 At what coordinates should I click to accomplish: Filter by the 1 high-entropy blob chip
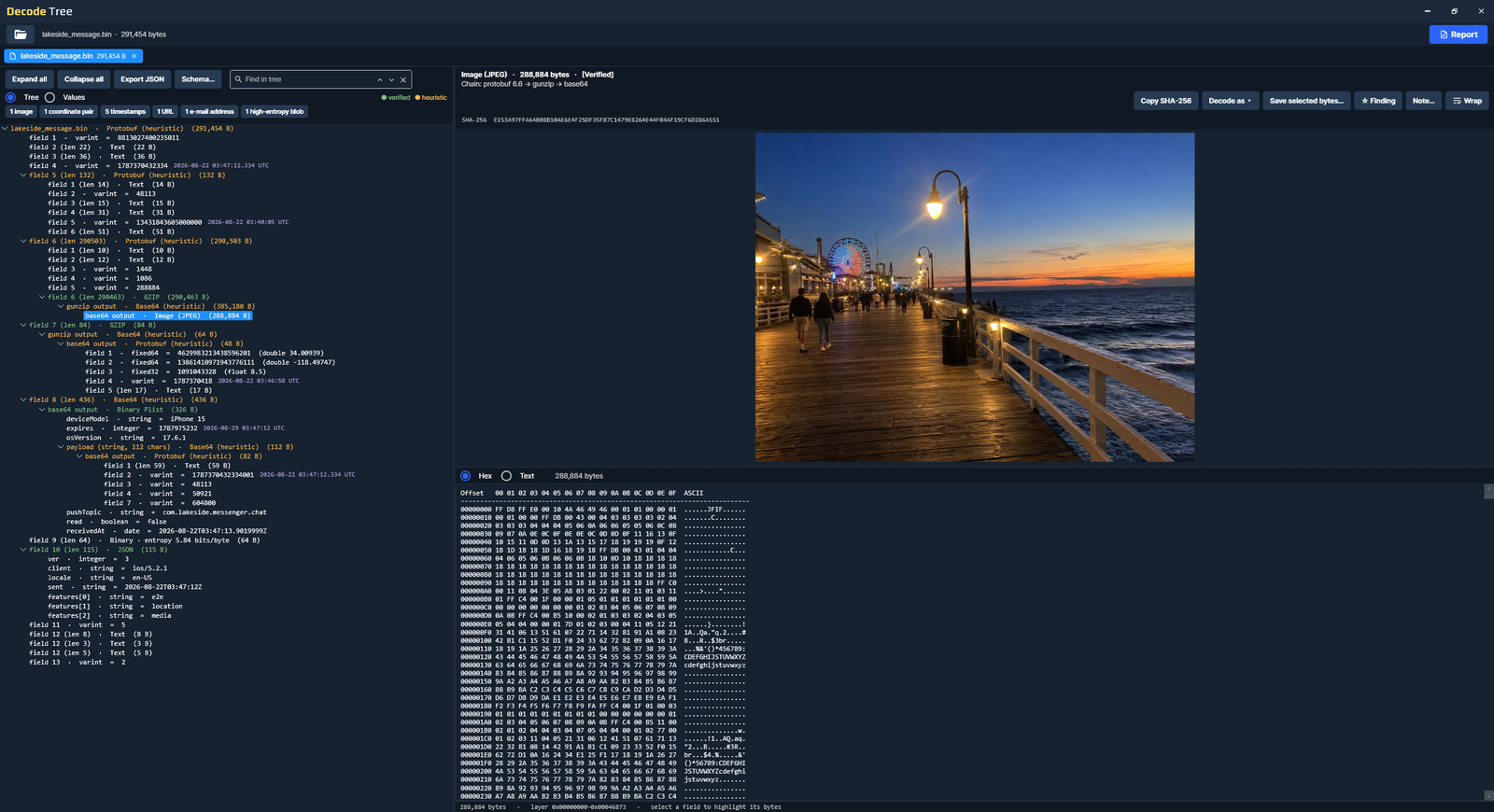(275, 111)
